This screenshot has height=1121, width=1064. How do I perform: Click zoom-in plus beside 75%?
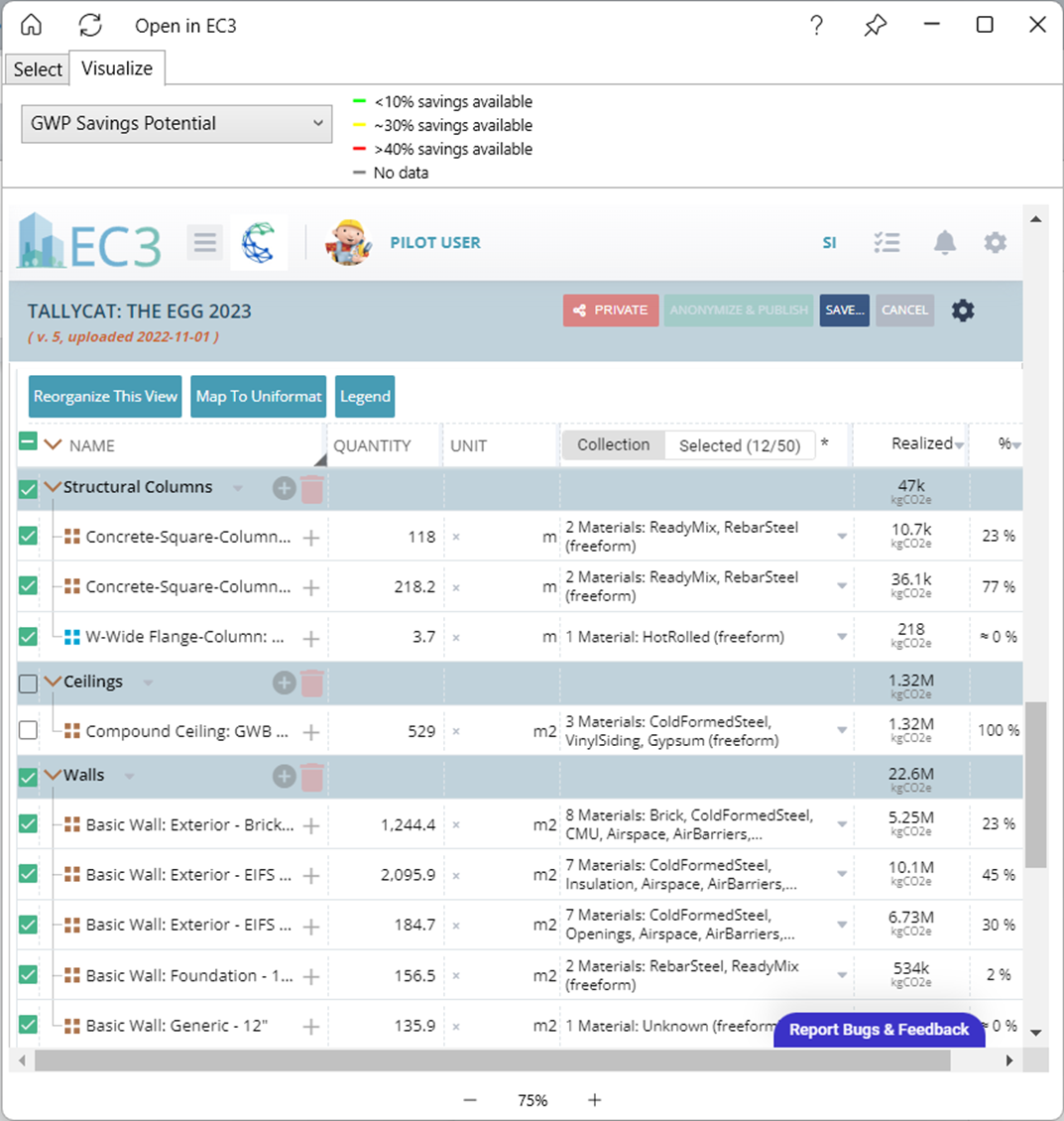pyautogui.click(x=595, y=1100)
